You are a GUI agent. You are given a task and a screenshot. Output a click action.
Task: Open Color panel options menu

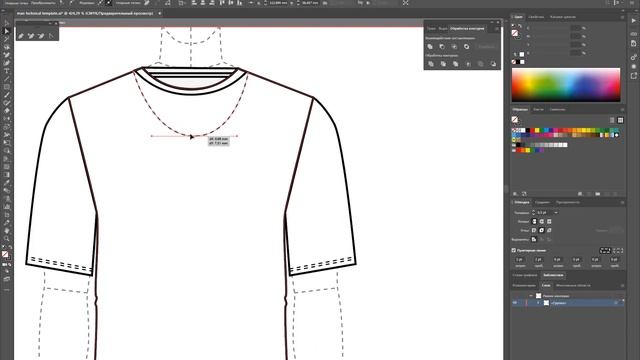(622, 17)
